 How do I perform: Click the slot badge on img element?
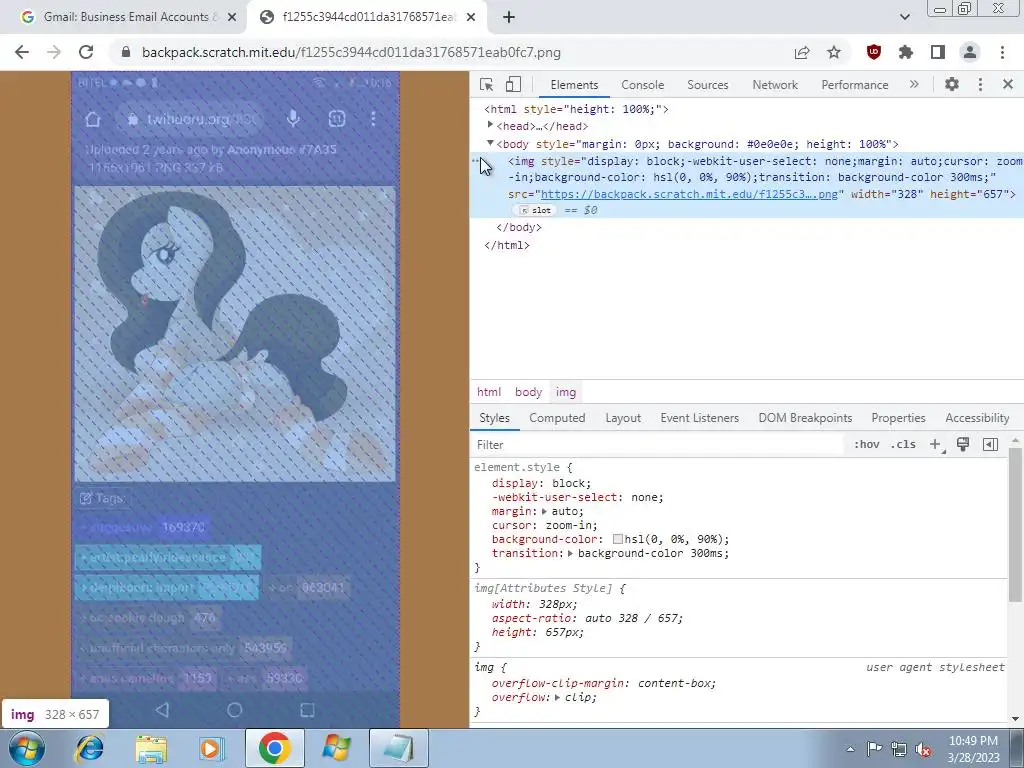[535, 210]
